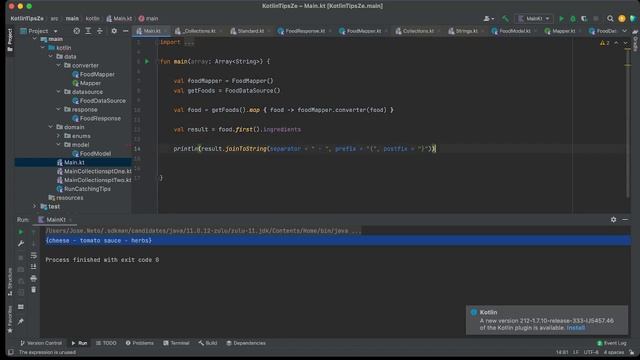Select RunCatchingTips file in tree
This screenshot has width=640, height=360.
tap(87, 189)
